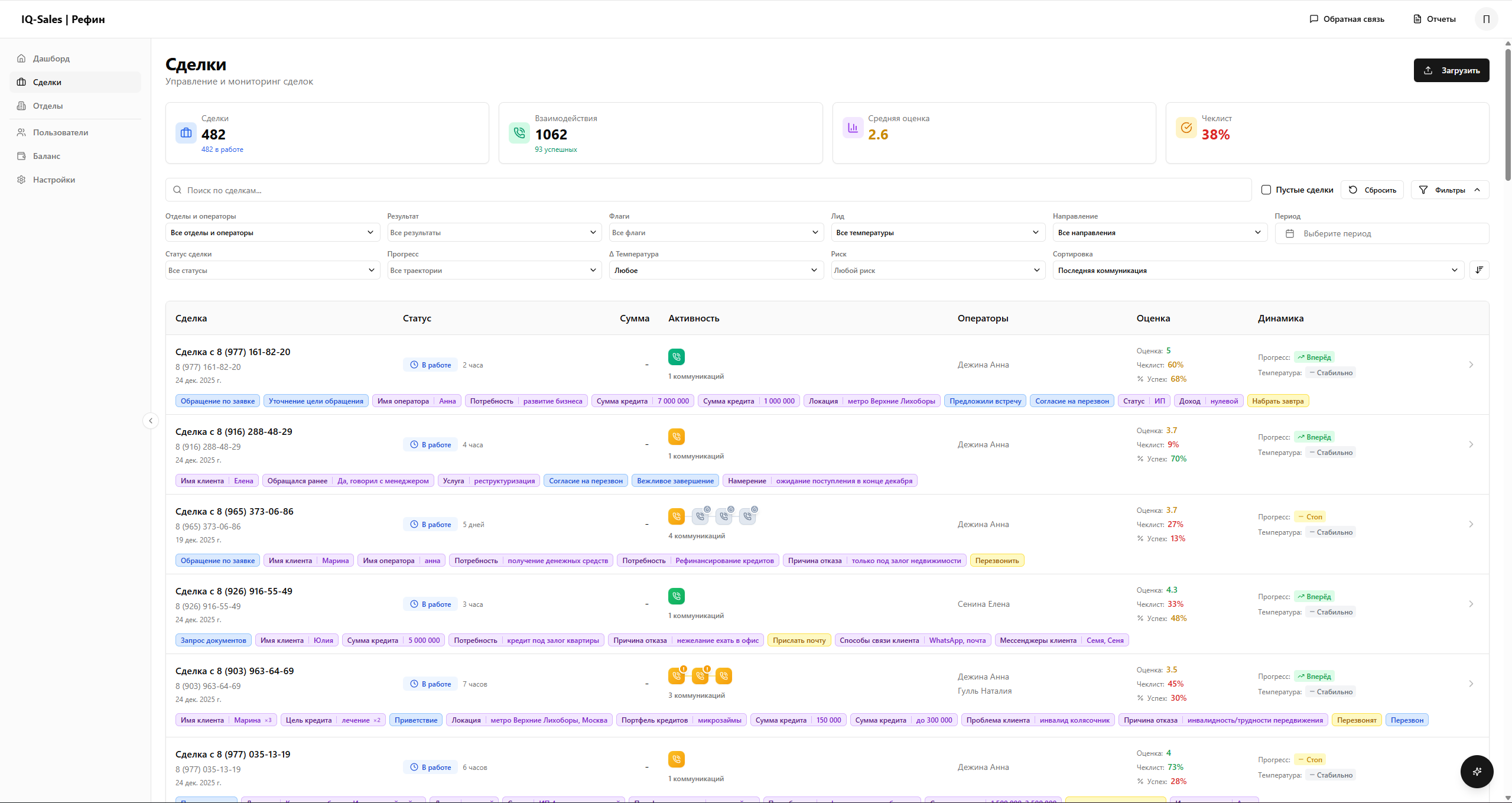Open row arrow for deal 8 (926) 916-55-49
This screenshot has width=1512, height=803.
point(1471,604)
